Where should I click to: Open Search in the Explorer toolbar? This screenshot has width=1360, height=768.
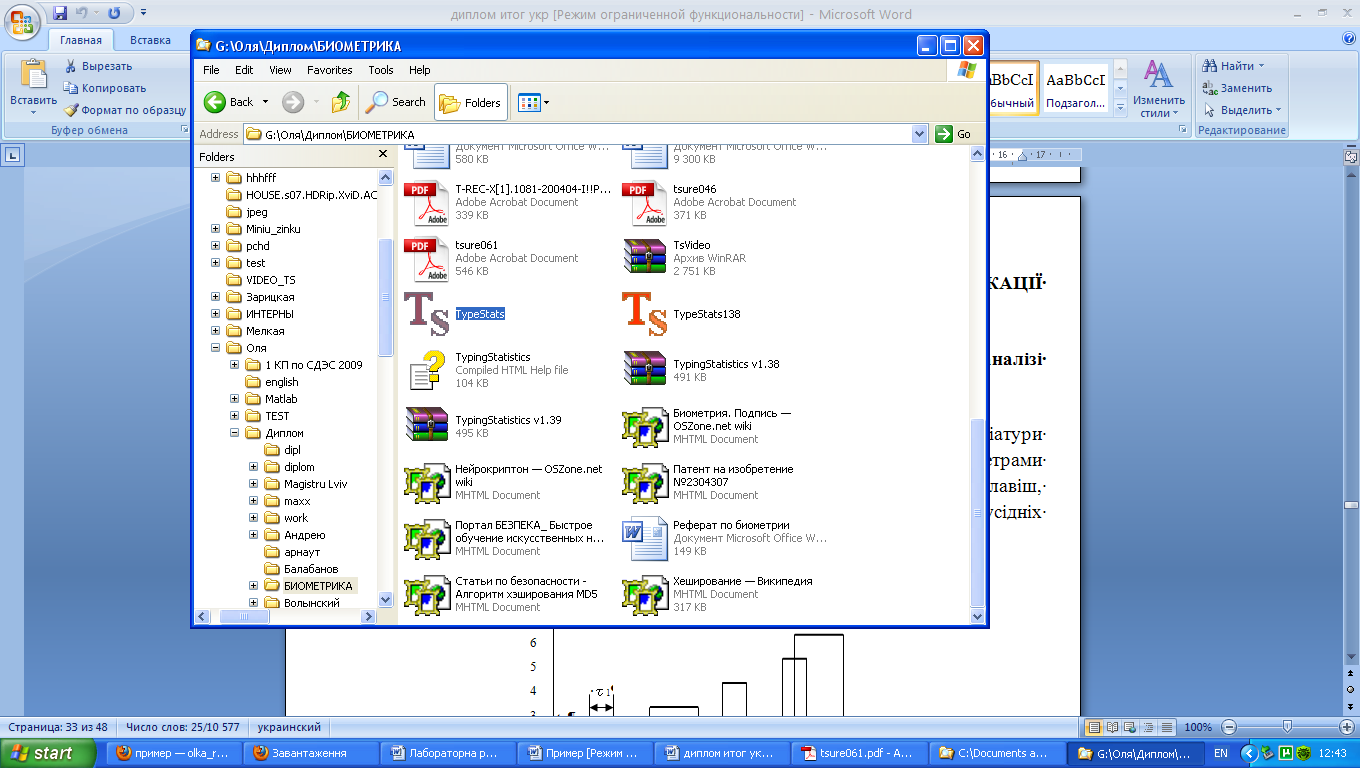[396, 102]
